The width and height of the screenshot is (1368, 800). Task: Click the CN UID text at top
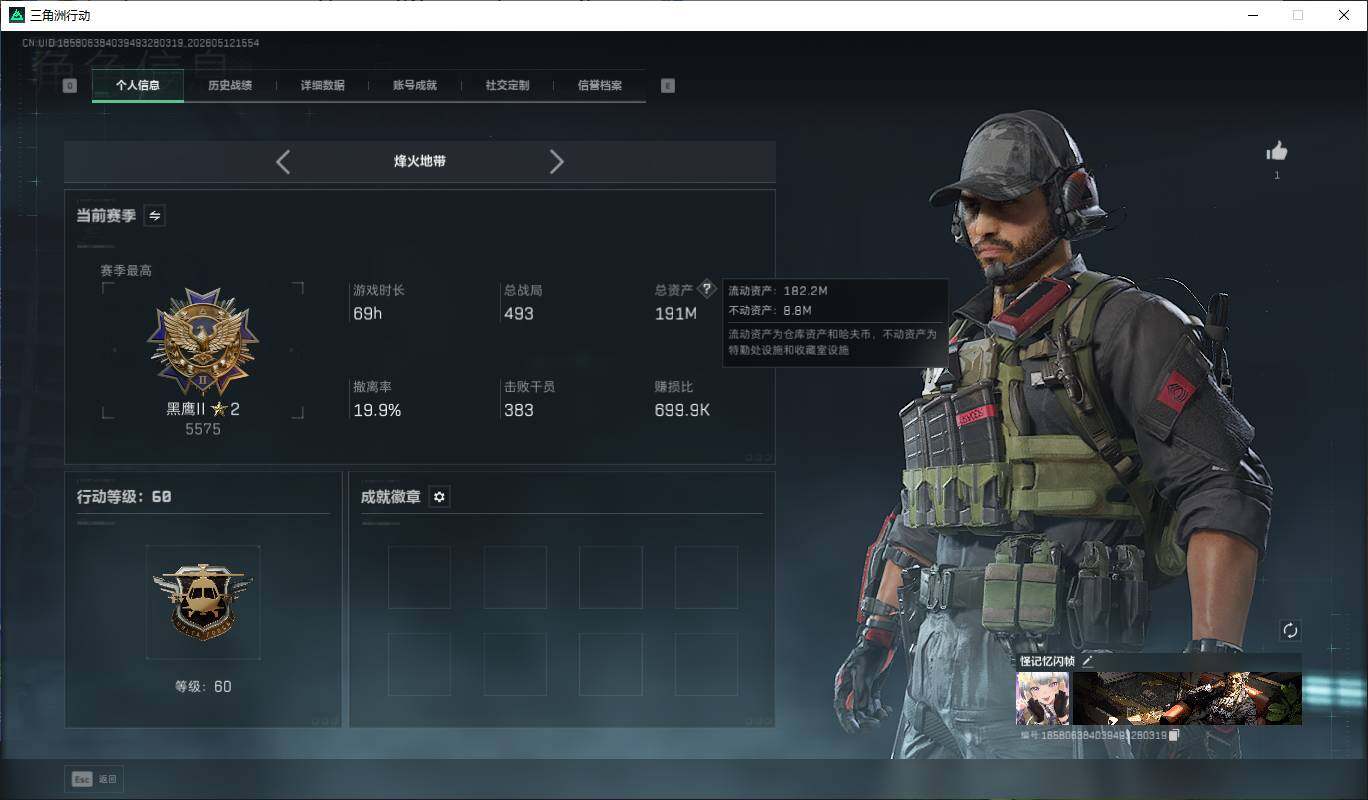(141, 43)
